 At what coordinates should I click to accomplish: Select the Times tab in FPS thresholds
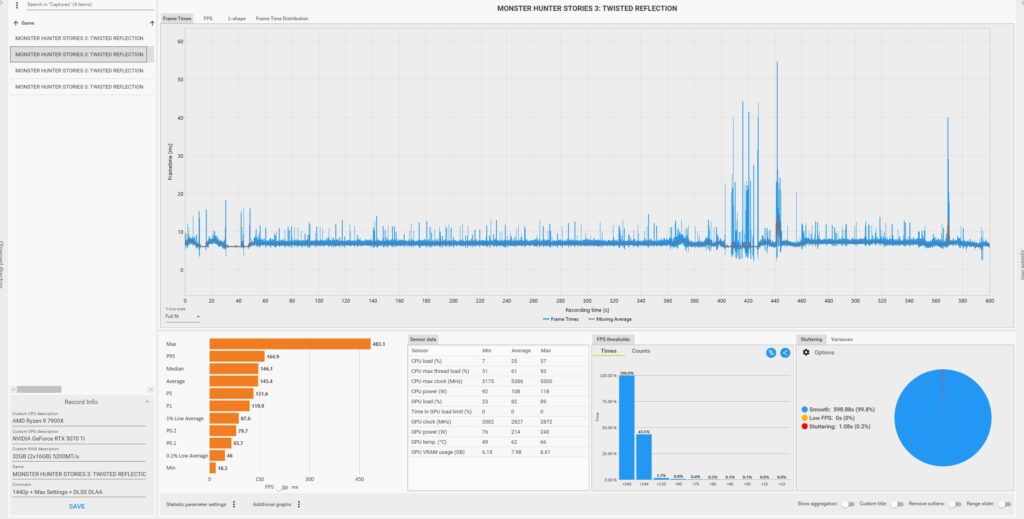608,351
